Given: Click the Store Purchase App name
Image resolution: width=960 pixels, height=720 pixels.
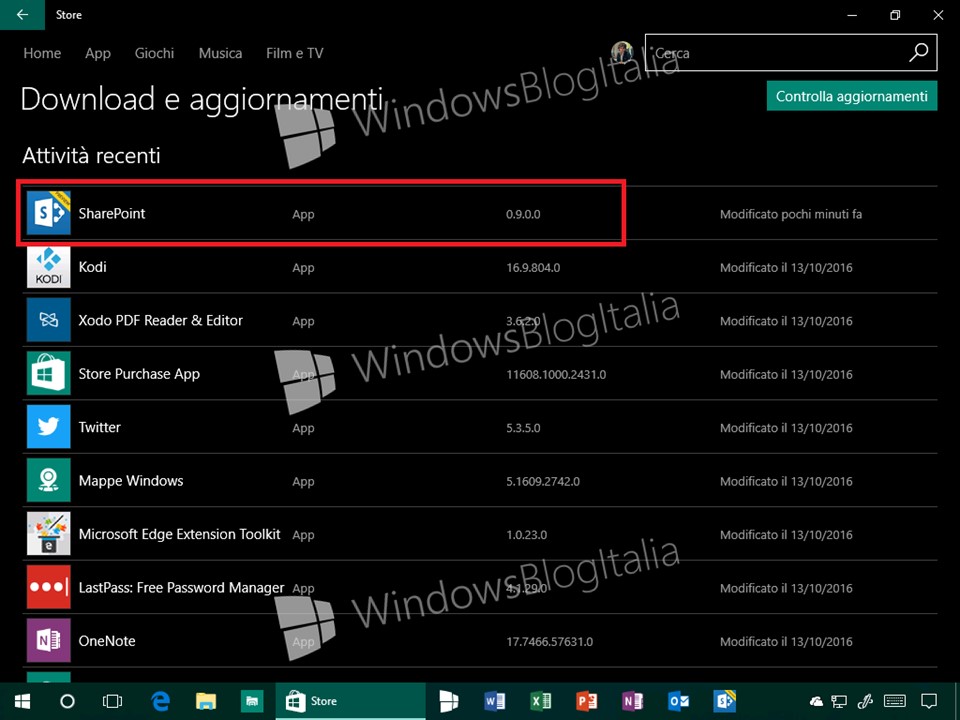Looking at the screenshot, I should point(139,374).
